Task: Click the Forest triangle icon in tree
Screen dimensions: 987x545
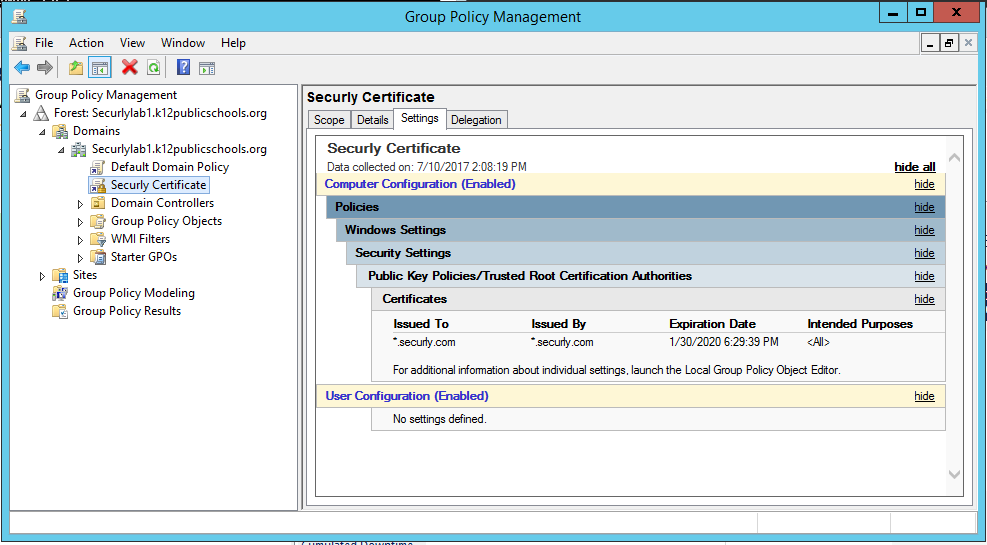Action: [x=42, y=113]
